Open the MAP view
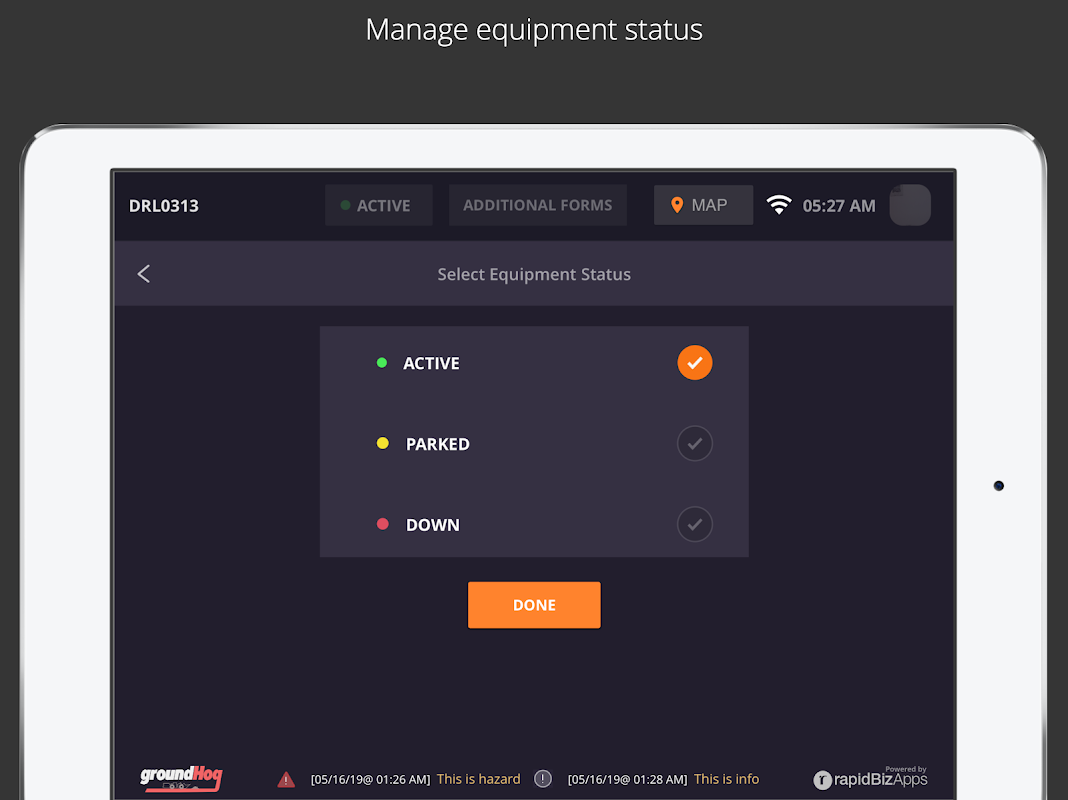 (703, 205)
